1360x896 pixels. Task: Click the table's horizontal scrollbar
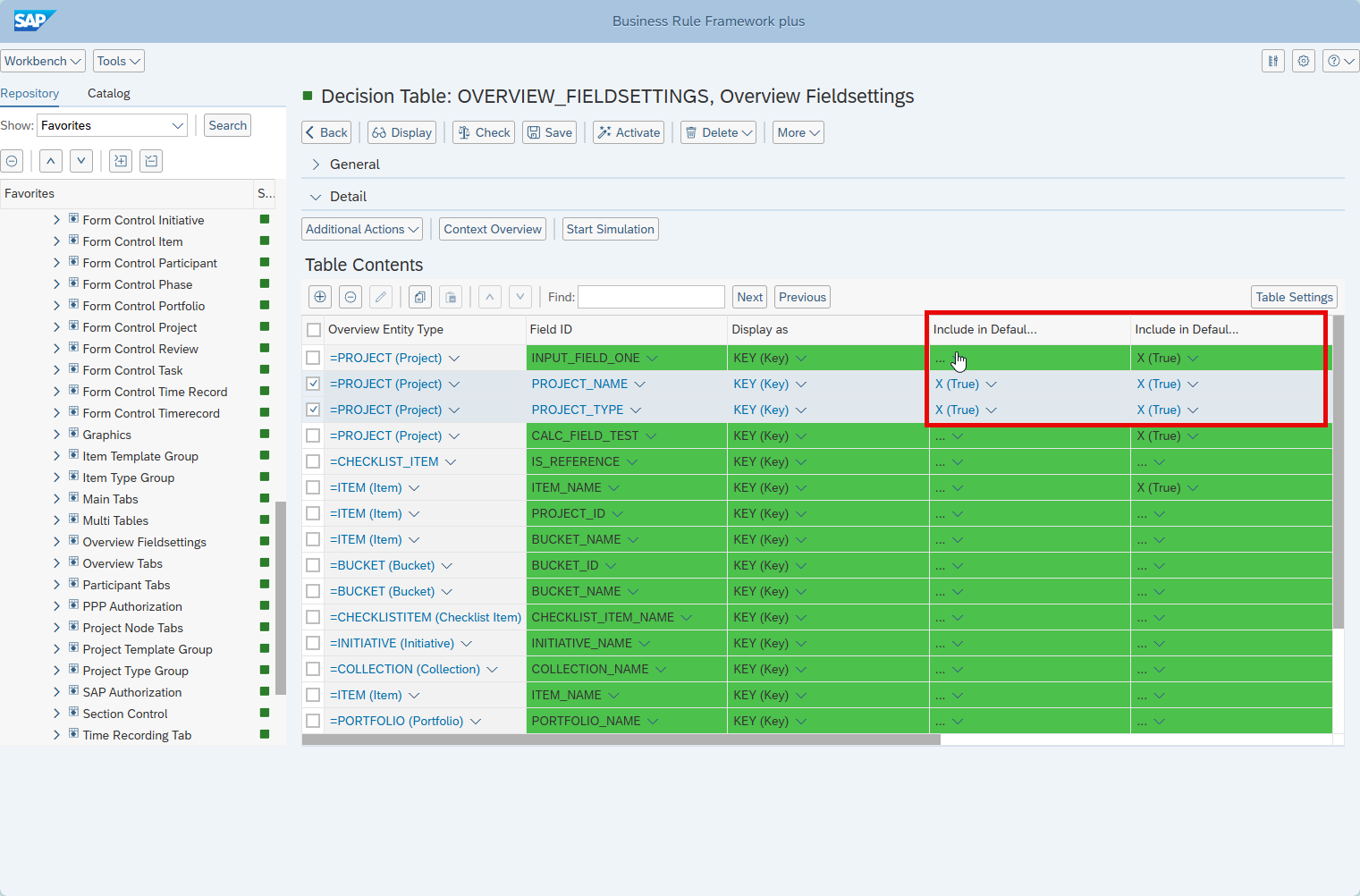point(621,740)
